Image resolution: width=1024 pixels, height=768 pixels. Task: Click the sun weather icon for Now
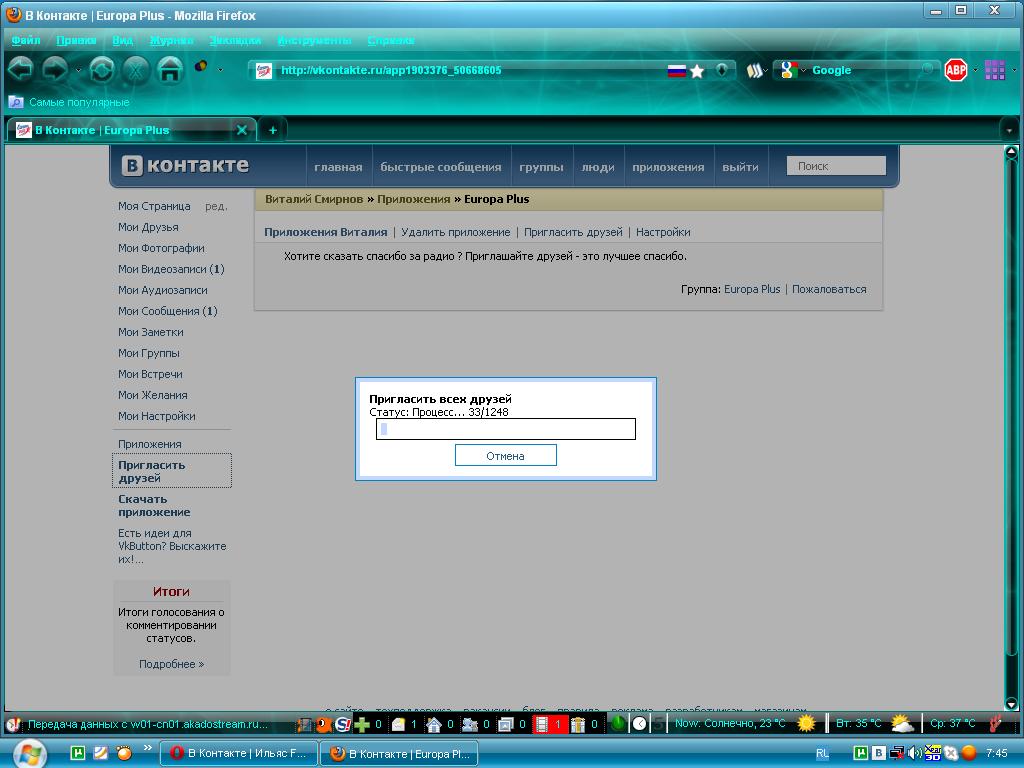coord(807,723)
